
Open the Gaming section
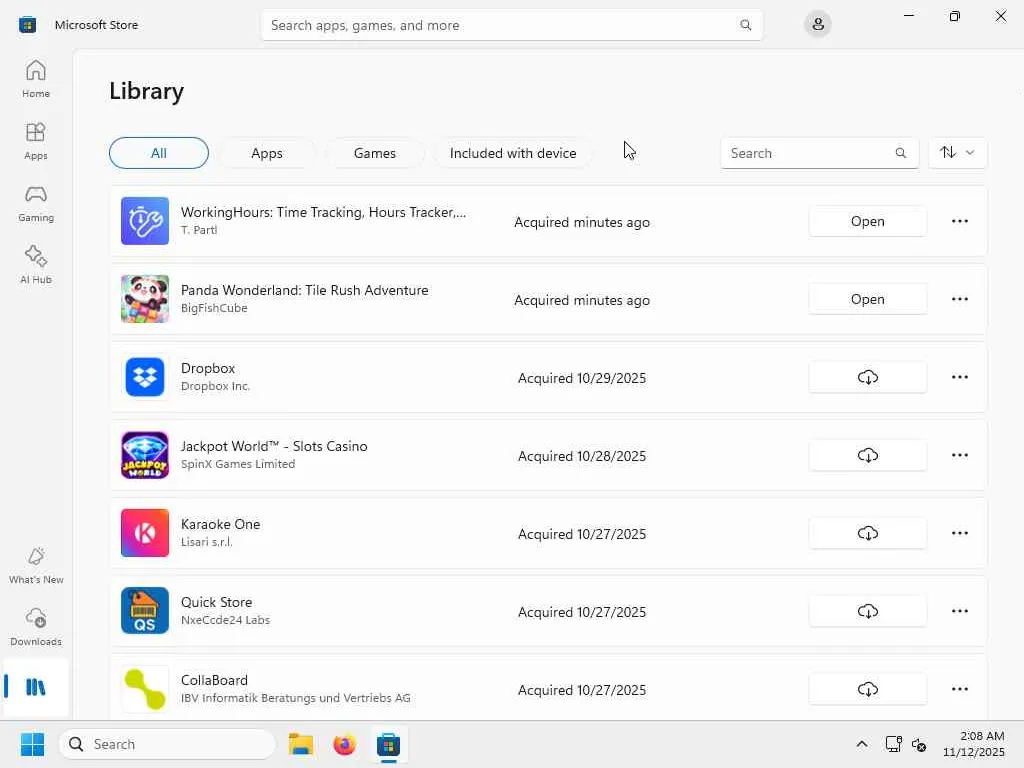[36, 203]
